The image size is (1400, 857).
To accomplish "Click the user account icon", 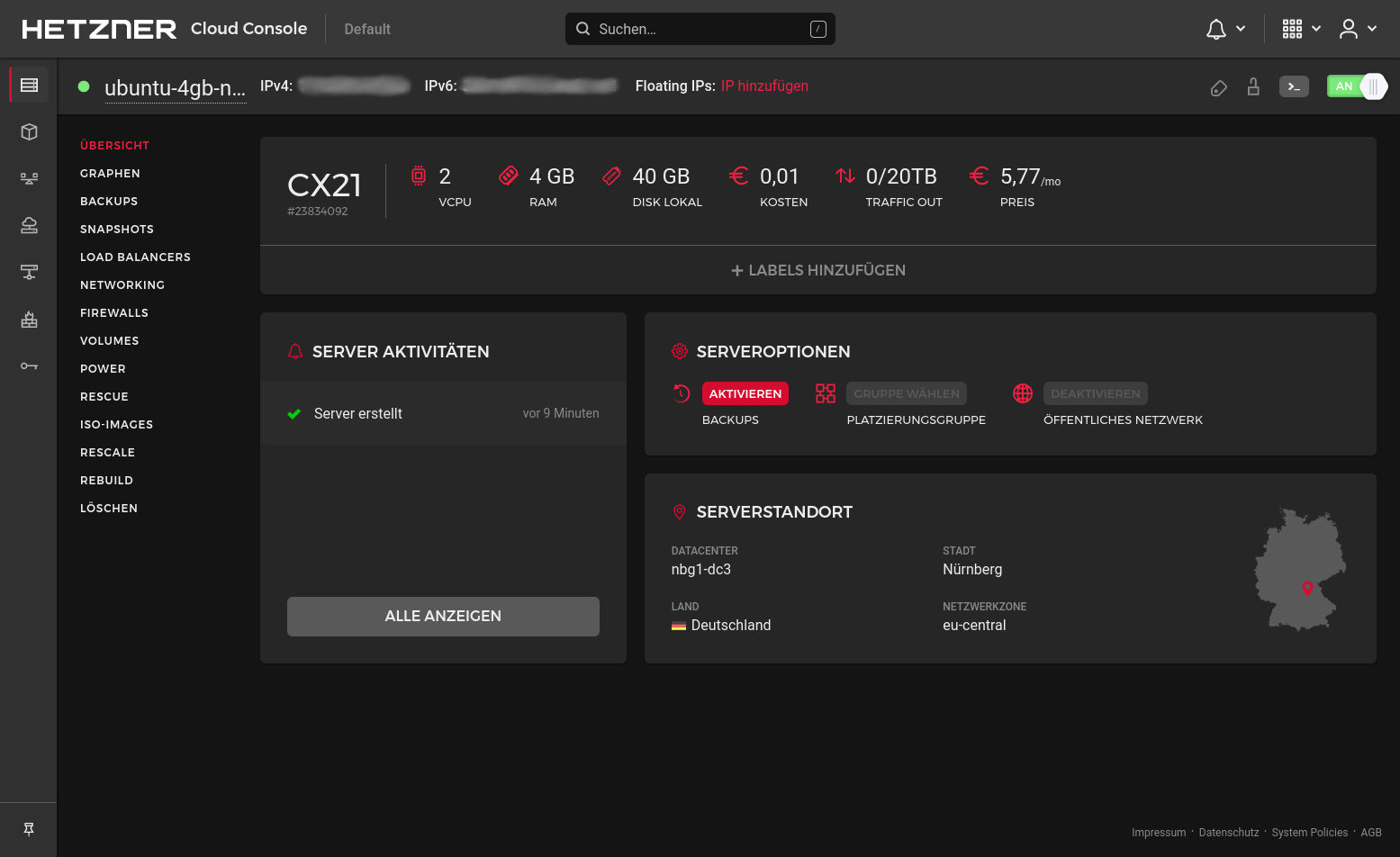I will [1348, 29].
